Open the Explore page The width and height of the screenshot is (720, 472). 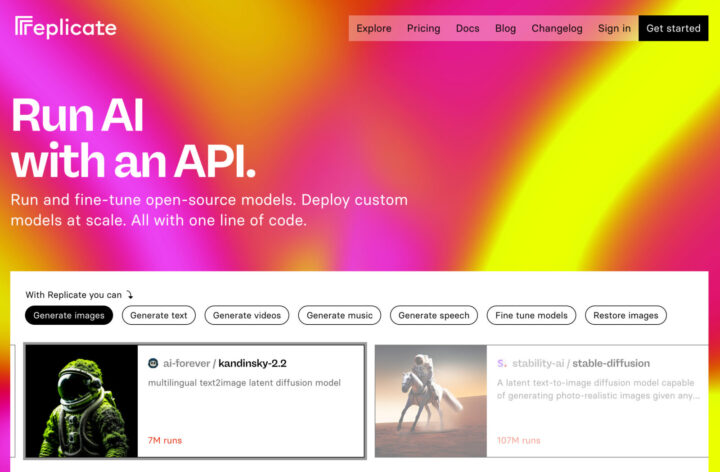pyautogui.click(x=374, y=28)
